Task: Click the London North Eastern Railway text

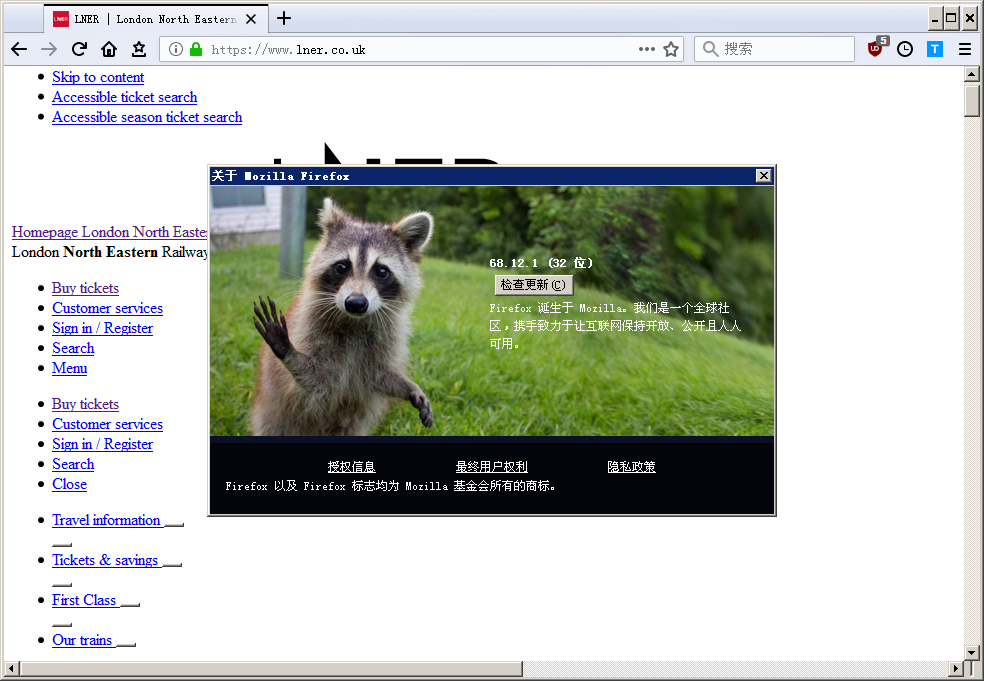Action: point(109,252)
